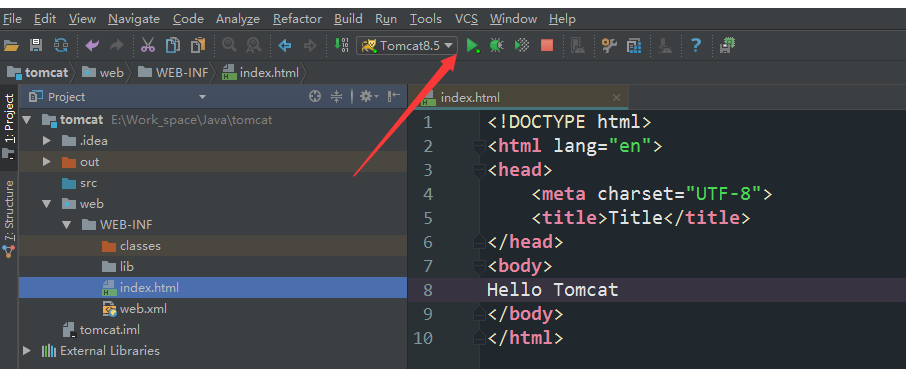This screenshot has height=369, width=906.
Task: Open the Project Structure icon
Action: 634,45
